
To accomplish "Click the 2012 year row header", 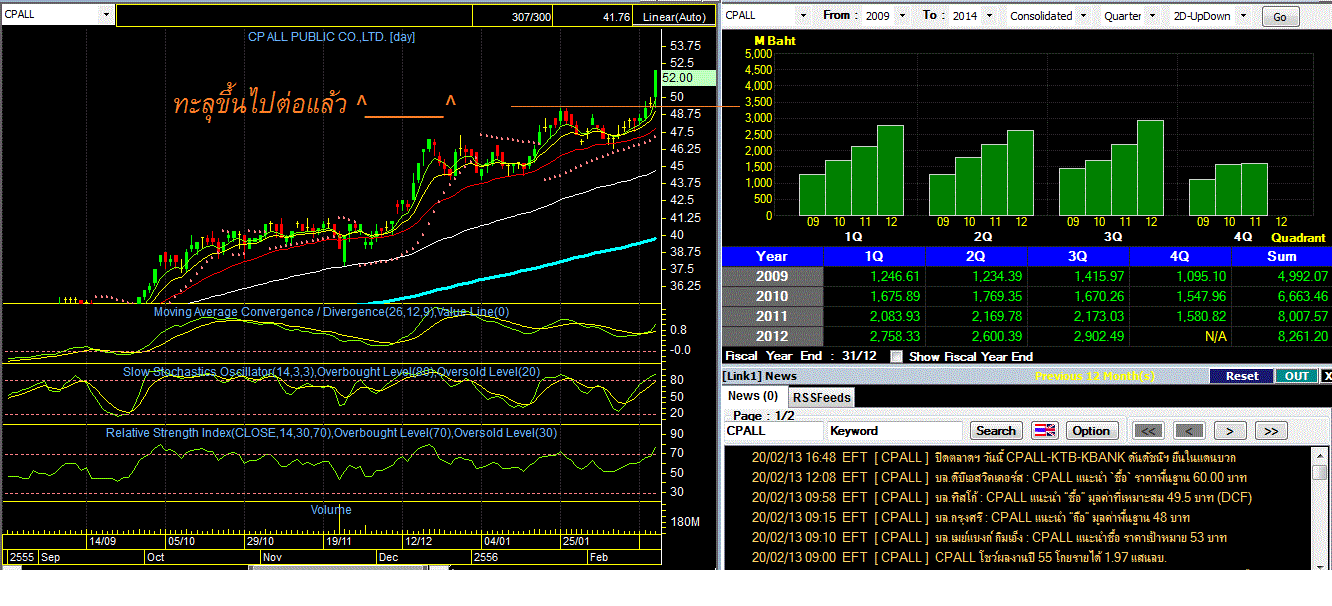I will click(x=772, y=336).
